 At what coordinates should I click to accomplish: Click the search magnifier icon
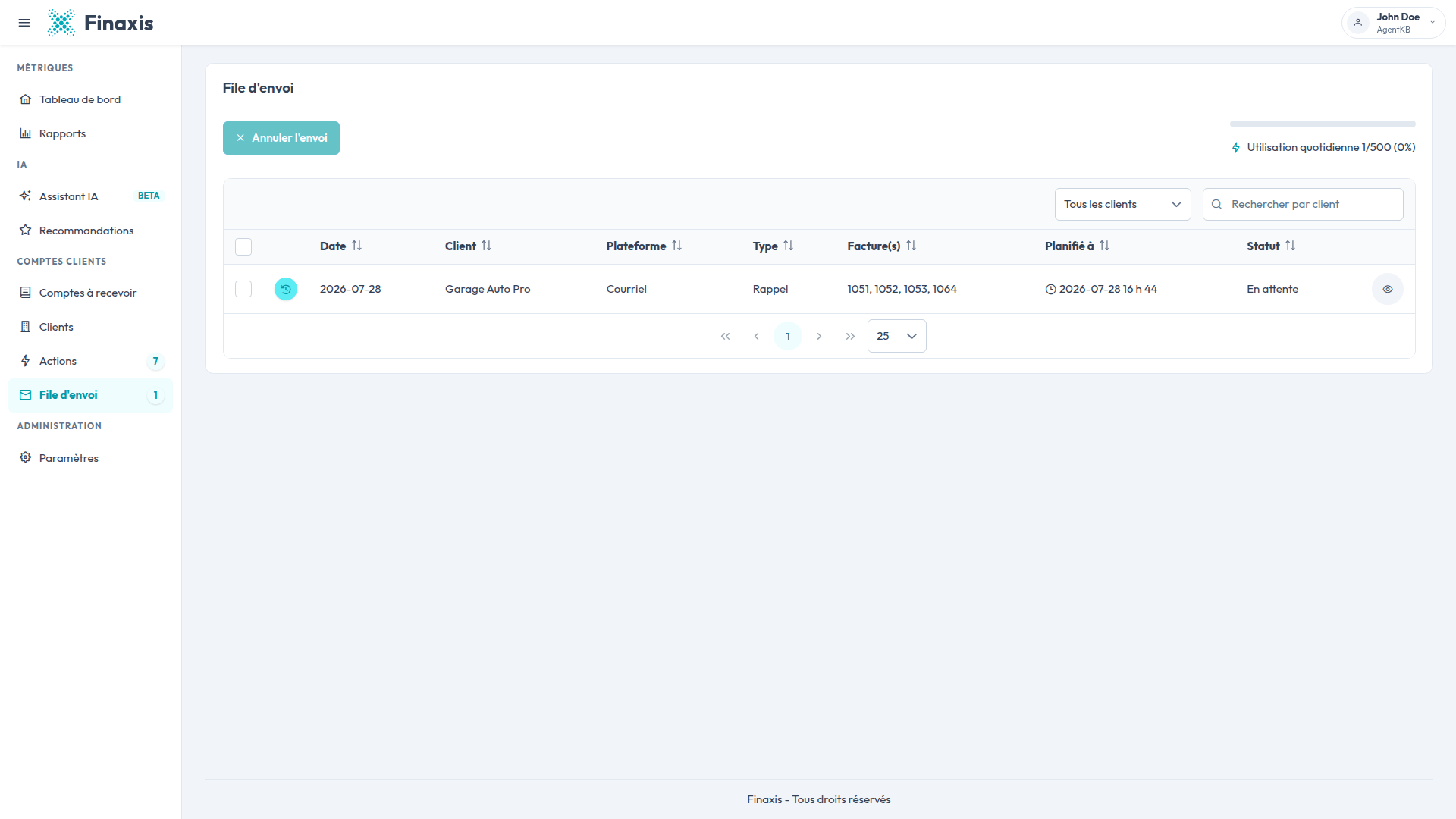pos(1216,205)
